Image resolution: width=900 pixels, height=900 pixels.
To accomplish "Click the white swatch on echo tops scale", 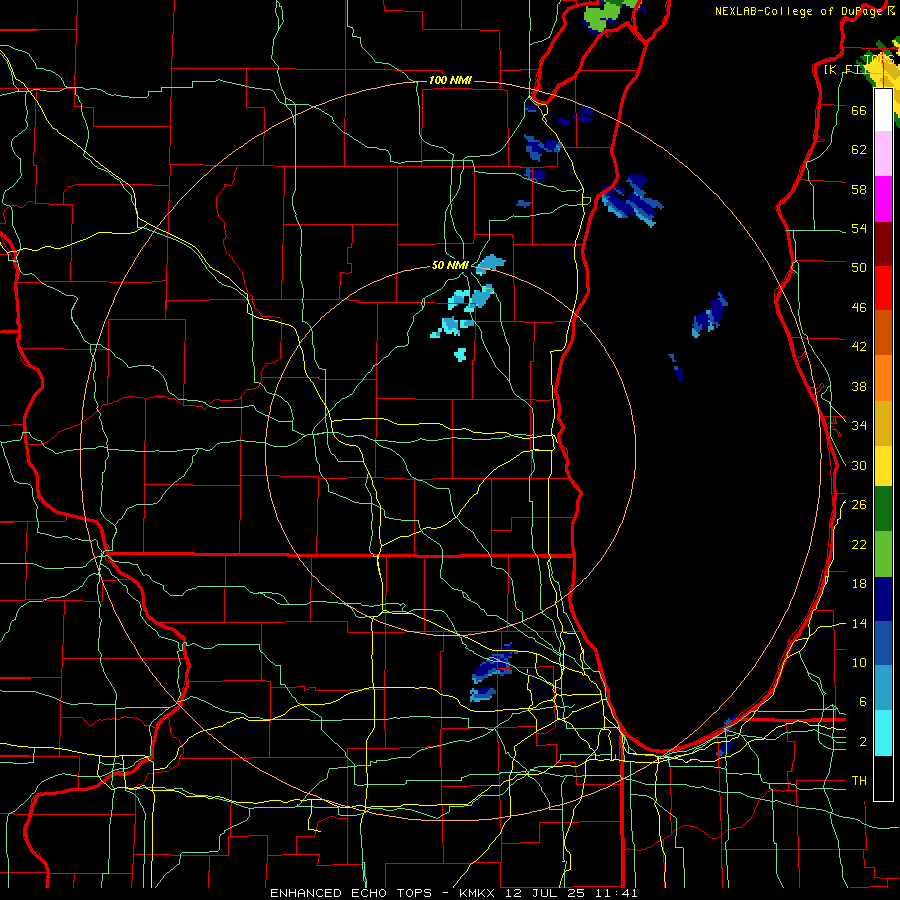I will click(x=883, y=110).
